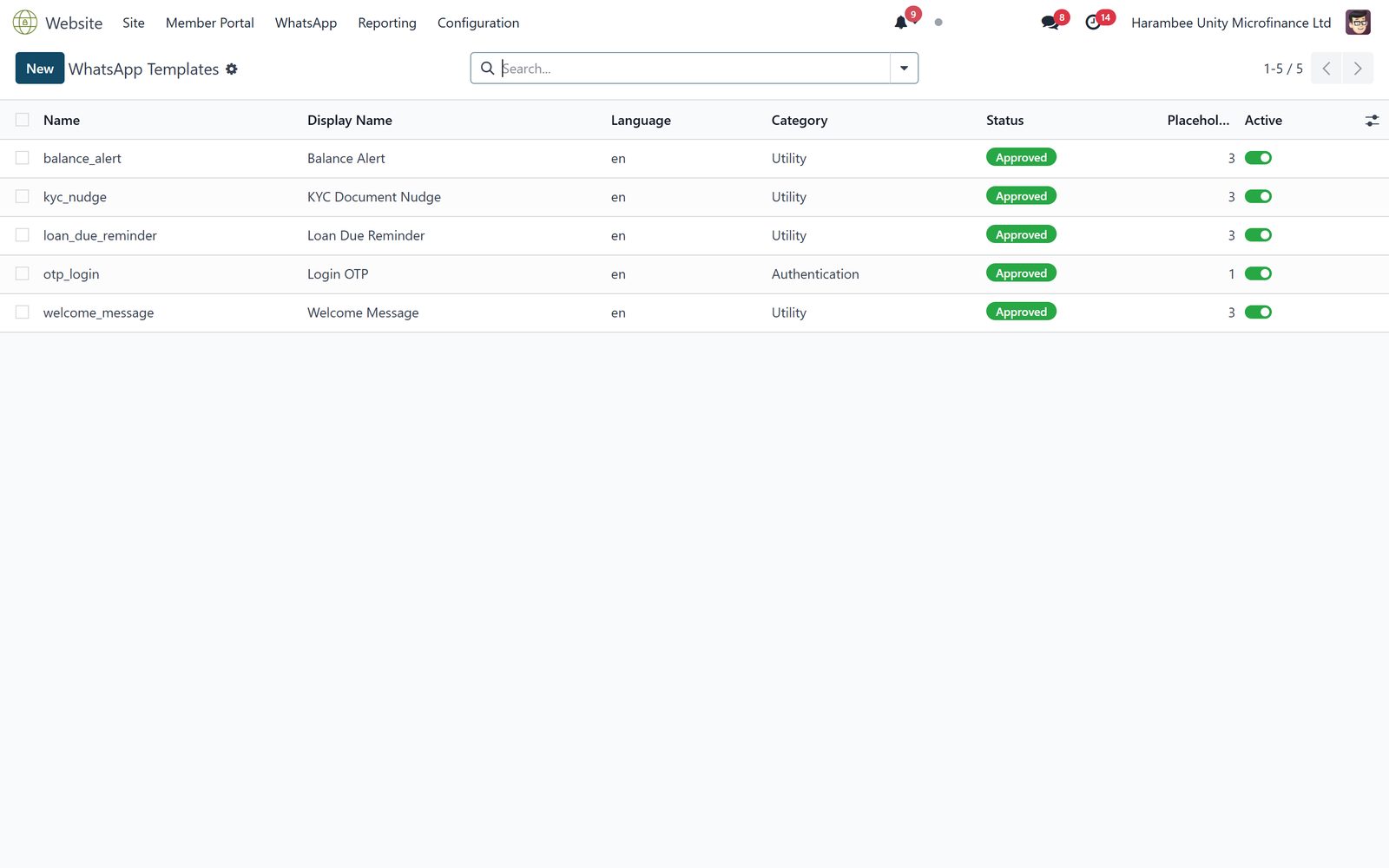Image resolution: width=1389 pixels, height=868 pixels.
Task: Disable Active switch for kyc_nudge
Action: click(x=1258, y=196)
